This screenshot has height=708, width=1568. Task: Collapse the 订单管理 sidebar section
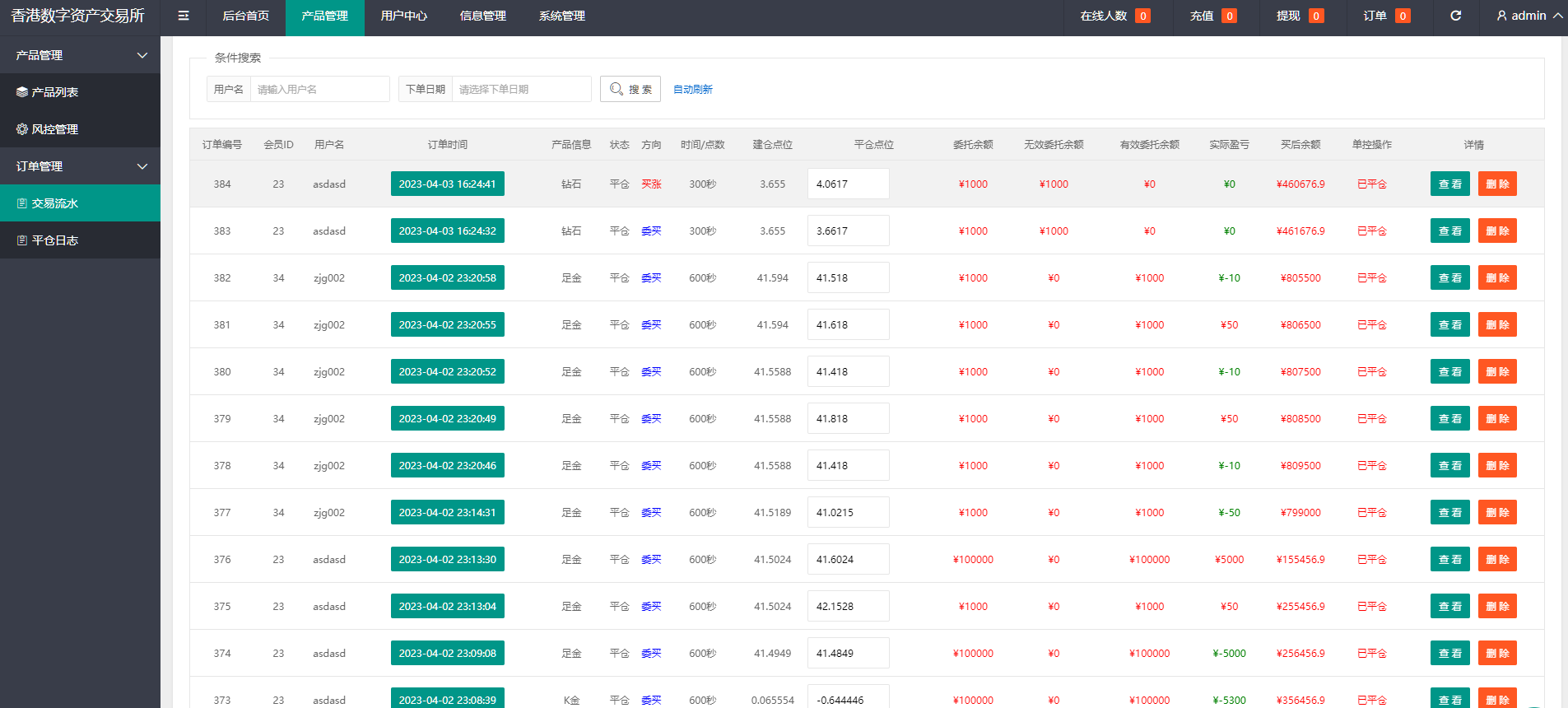(x=80, y=166)
